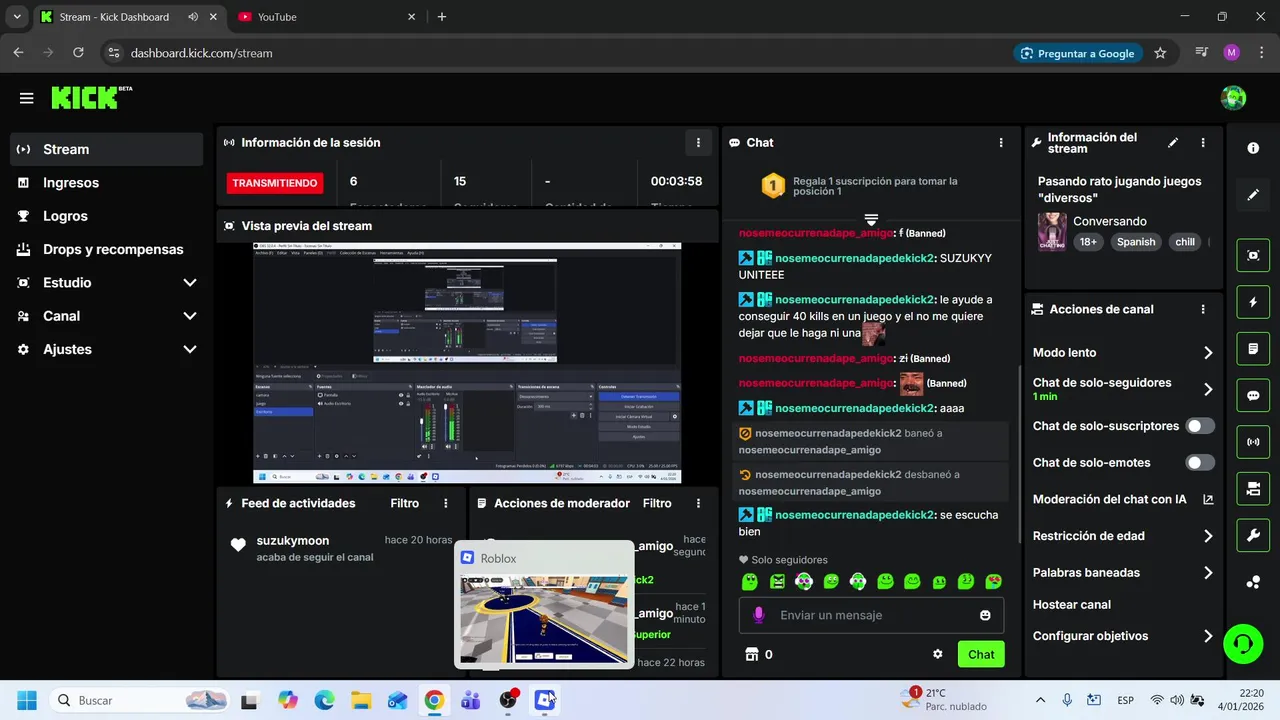Click Preguntar a Google button
Viewport: 1280px width, 720px height.
pos(1077,53)
